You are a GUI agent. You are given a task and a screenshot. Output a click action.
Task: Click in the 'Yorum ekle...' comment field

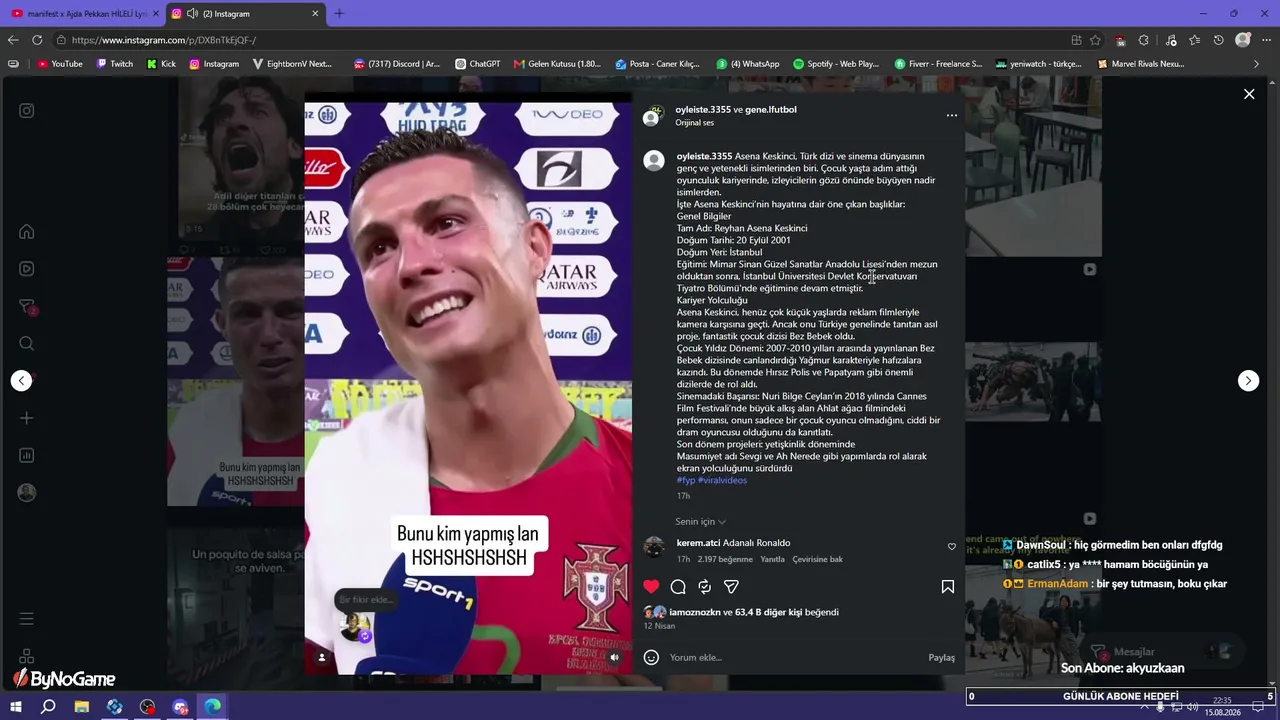795,658
